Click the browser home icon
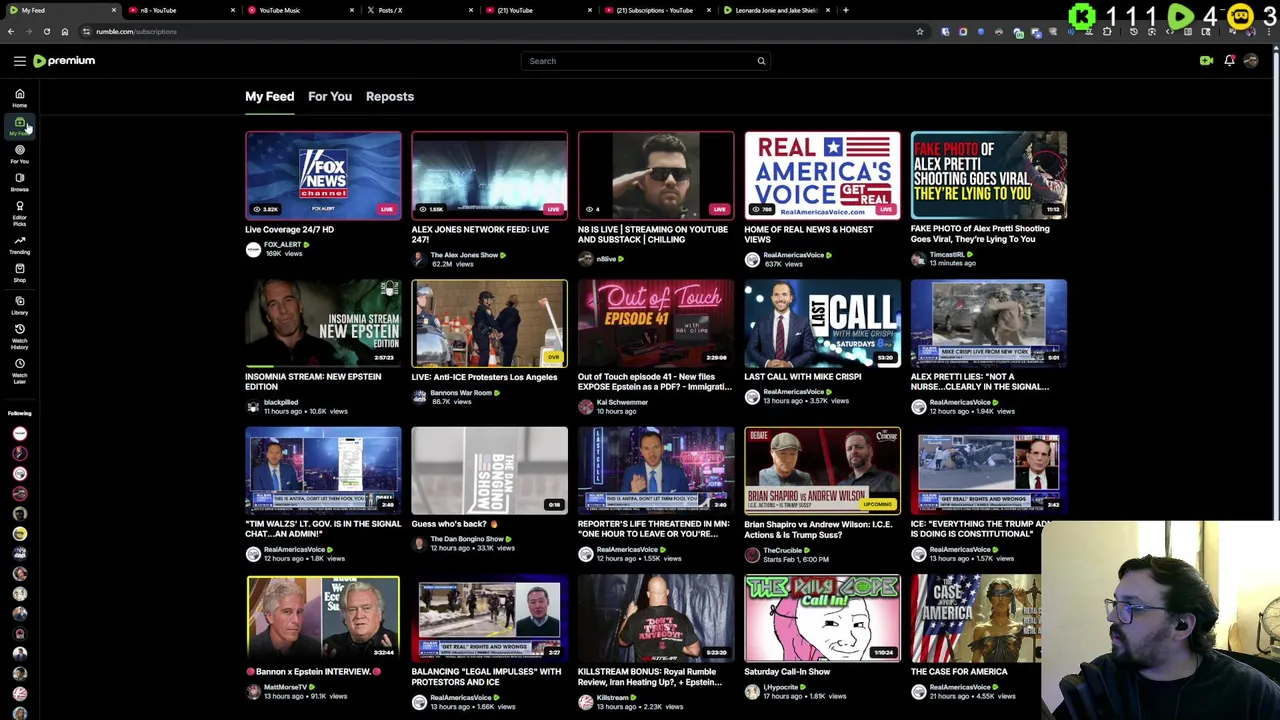Viewport: 1280px width, 720px height. (64, 31)
